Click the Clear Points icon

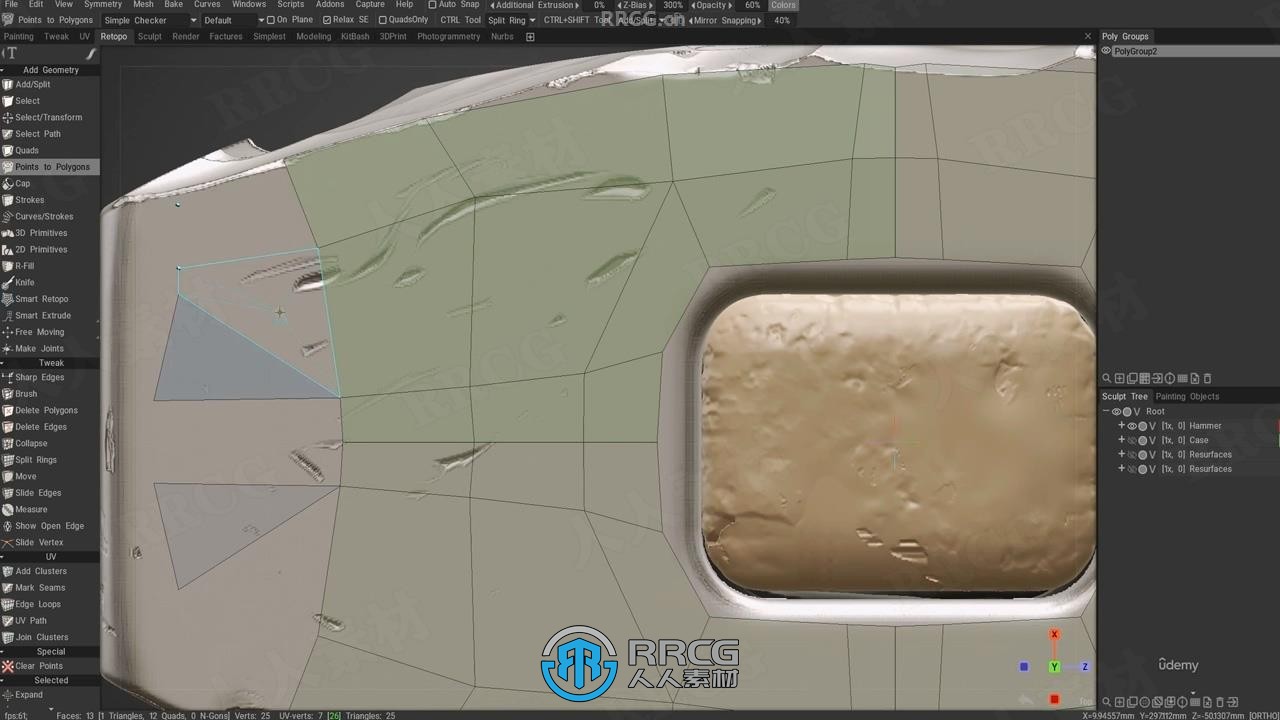pos(7,666)
